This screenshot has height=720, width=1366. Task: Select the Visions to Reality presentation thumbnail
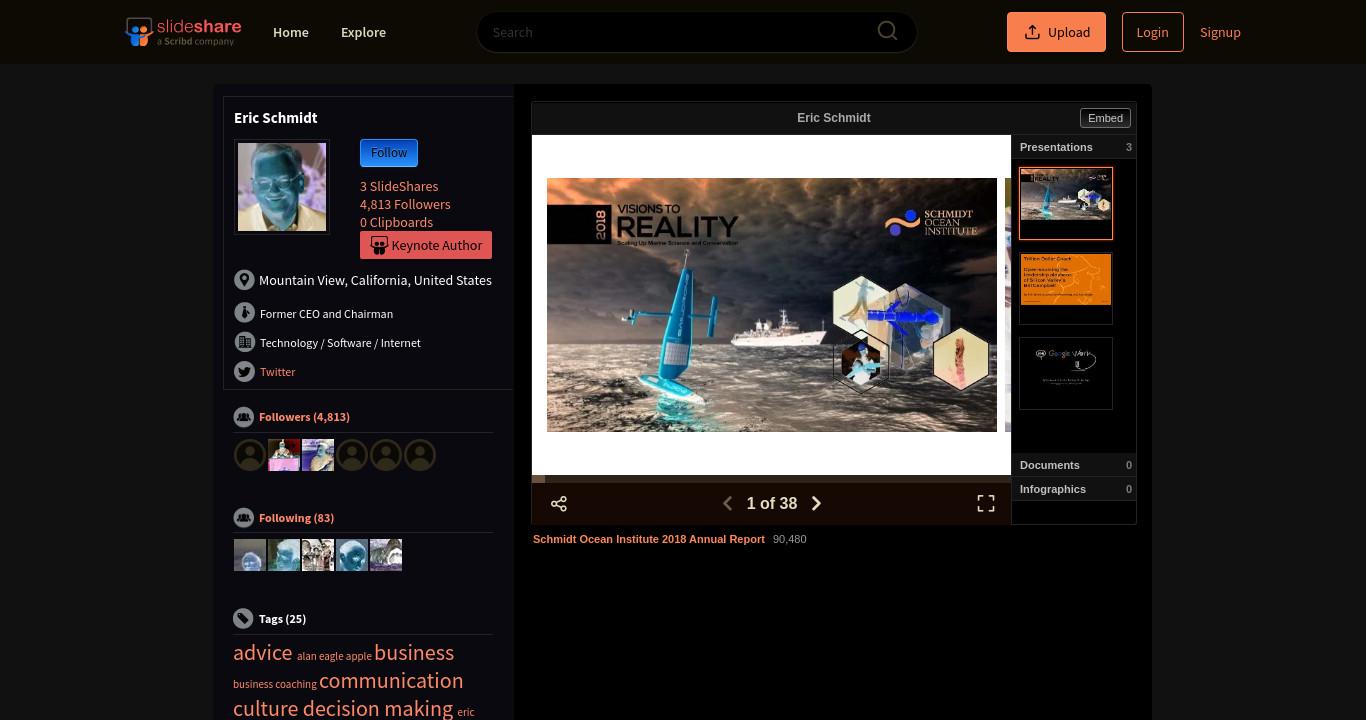tap(1066, 203)
